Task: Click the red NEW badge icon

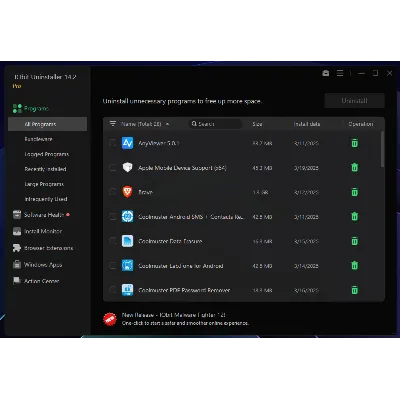Action: (110, 319)
